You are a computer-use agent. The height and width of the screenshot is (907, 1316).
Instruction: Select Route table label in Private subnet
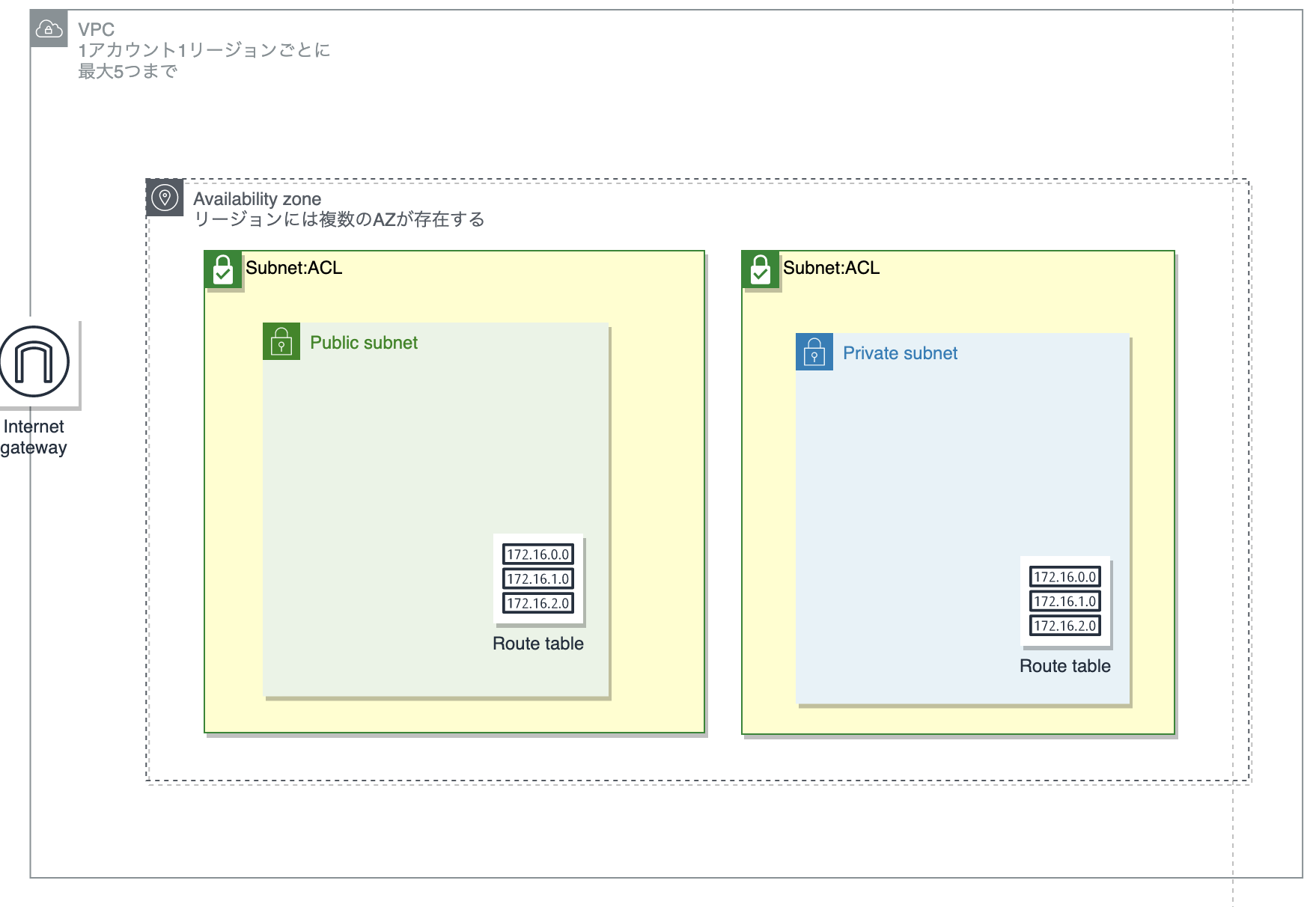[x=1065, y=666]
